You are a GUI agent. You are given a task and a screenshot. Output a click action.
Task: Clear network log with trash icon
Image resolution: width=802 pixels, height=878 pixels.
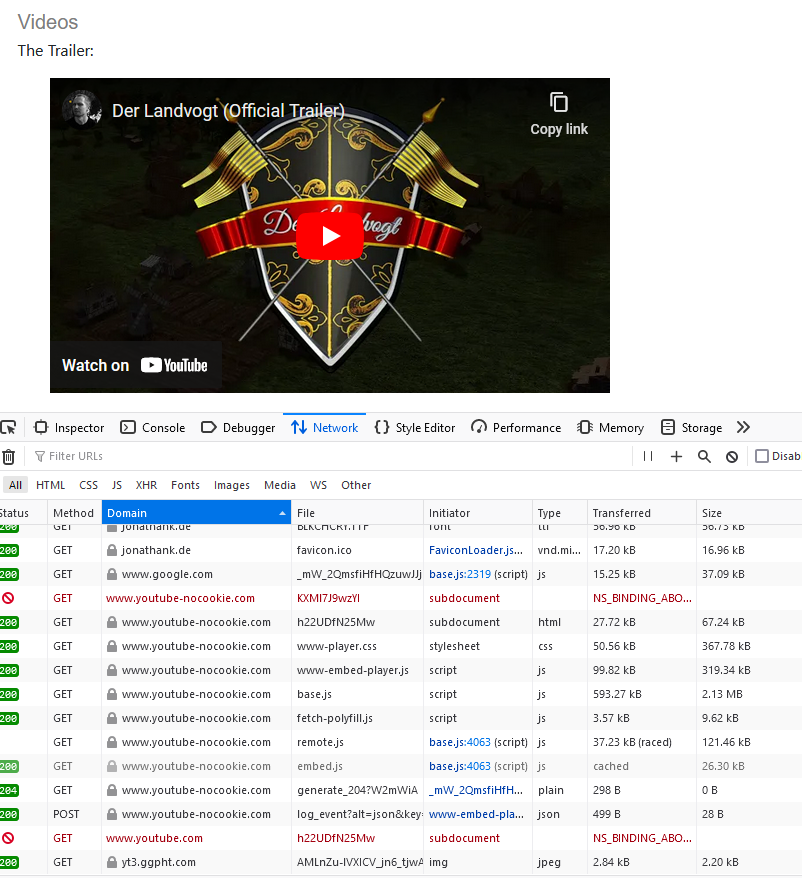[9, 456]
